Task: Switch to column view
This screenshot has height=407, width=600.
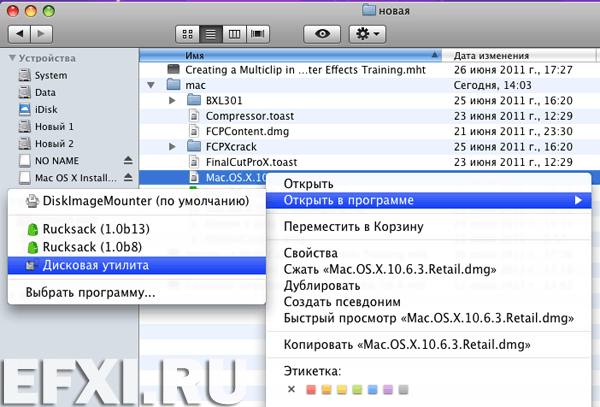Action: tap(234, 34)
